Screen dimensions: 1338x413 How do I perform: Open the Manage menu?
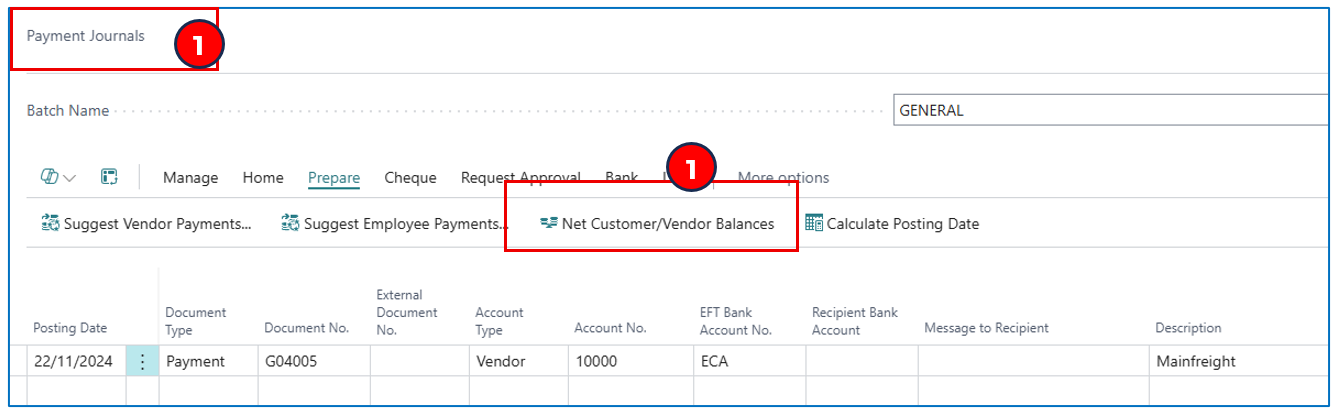click(x=190, y=178)
